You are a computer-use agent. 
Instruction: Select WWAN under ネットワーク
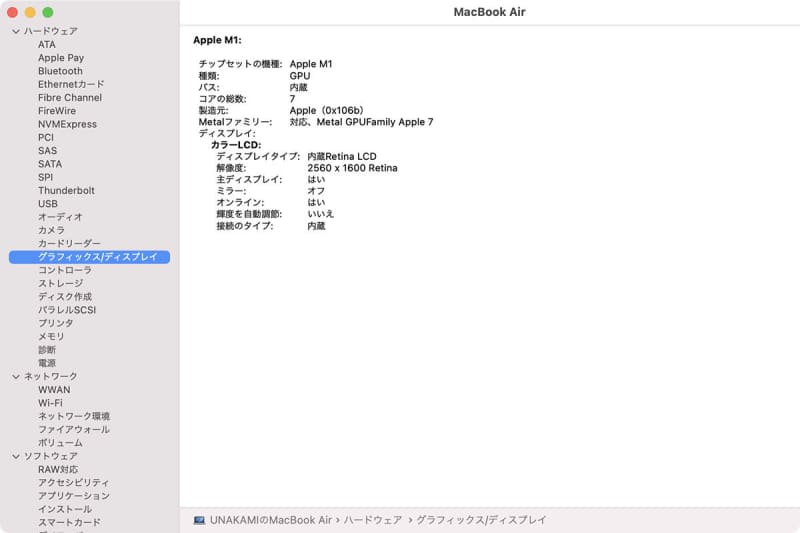click(54, 390)
